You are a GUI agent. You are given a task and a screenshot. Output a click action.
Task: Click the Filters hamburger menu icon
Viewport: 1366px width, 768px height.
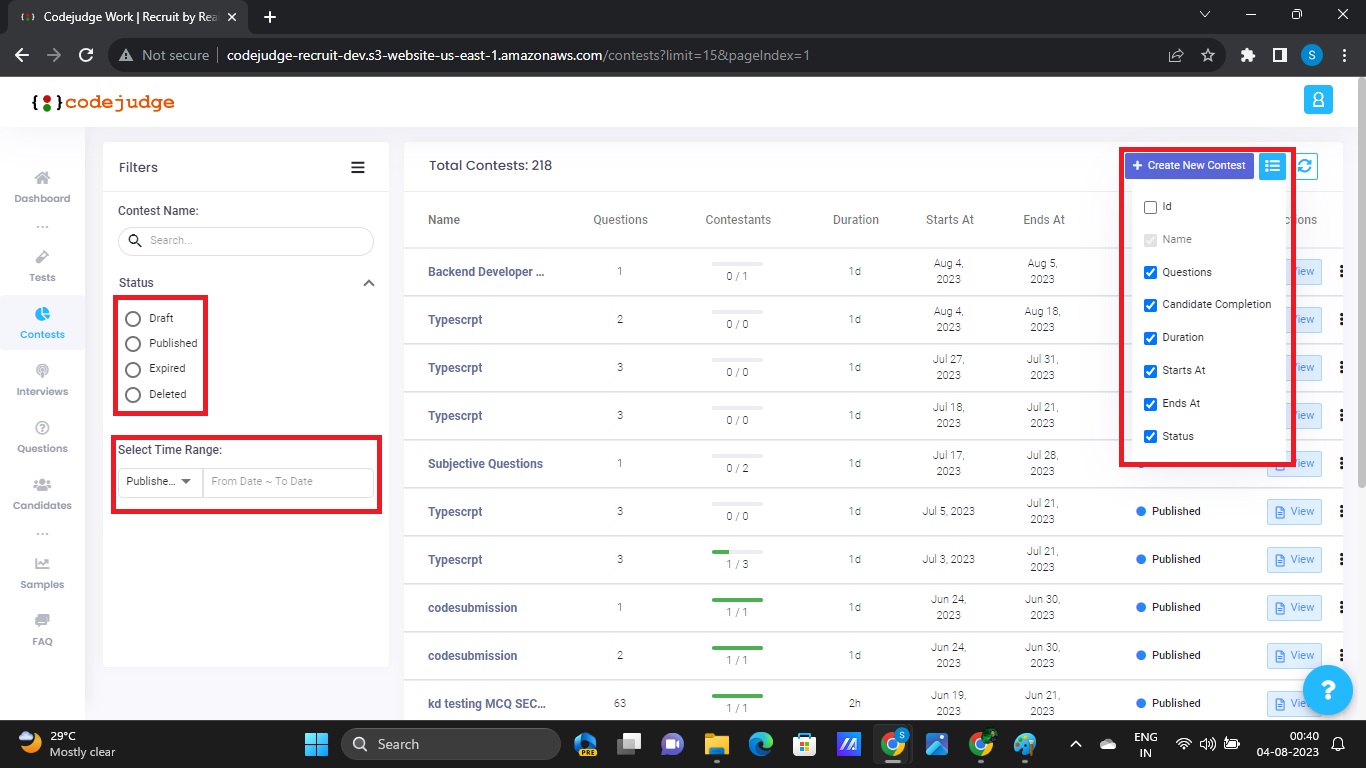(358, 168)
